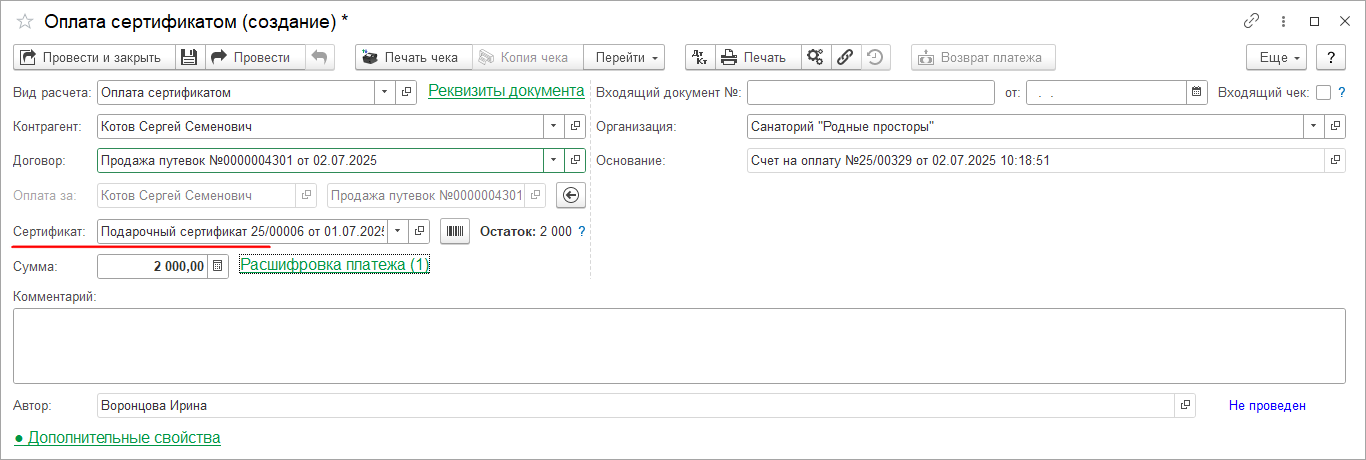This screenshot has height=460, width=1366.
Task: Toggle the Входящий чек checkbox
Action: coord(1324,93)
